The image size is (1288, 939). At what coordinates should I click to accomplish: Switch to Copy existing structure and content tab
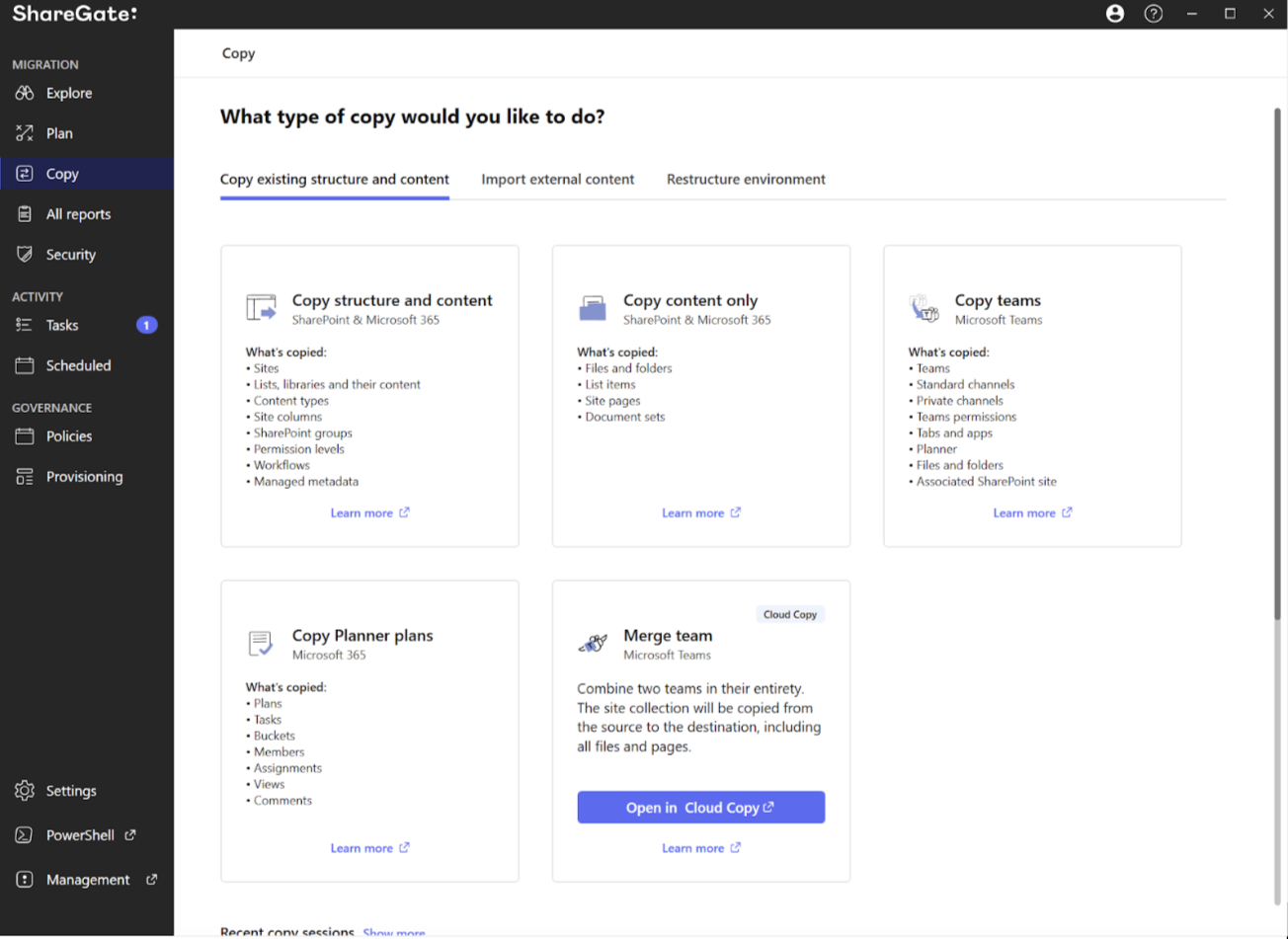[x=335, y=180]
